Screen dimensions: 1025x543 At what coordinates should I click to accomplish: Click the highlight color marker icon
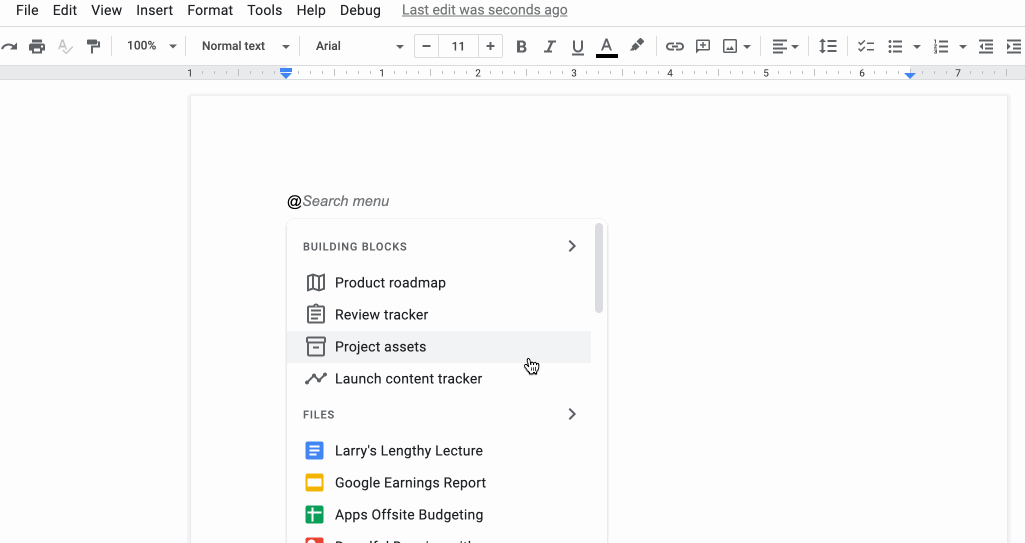click(637, 46)
